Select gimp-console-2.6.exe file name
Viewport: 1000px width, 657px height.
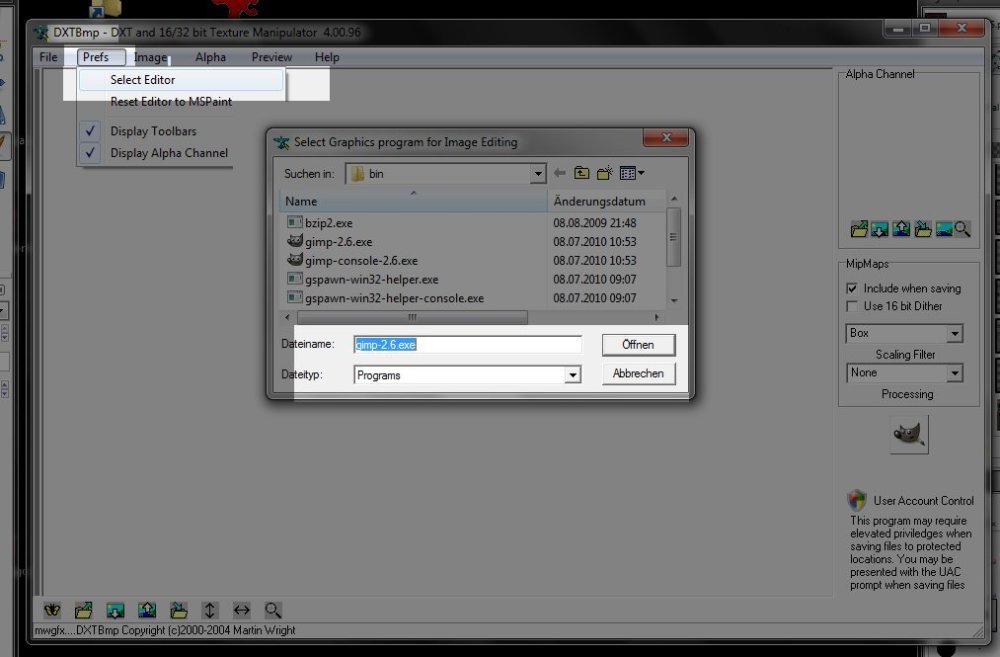coord(361,260)
